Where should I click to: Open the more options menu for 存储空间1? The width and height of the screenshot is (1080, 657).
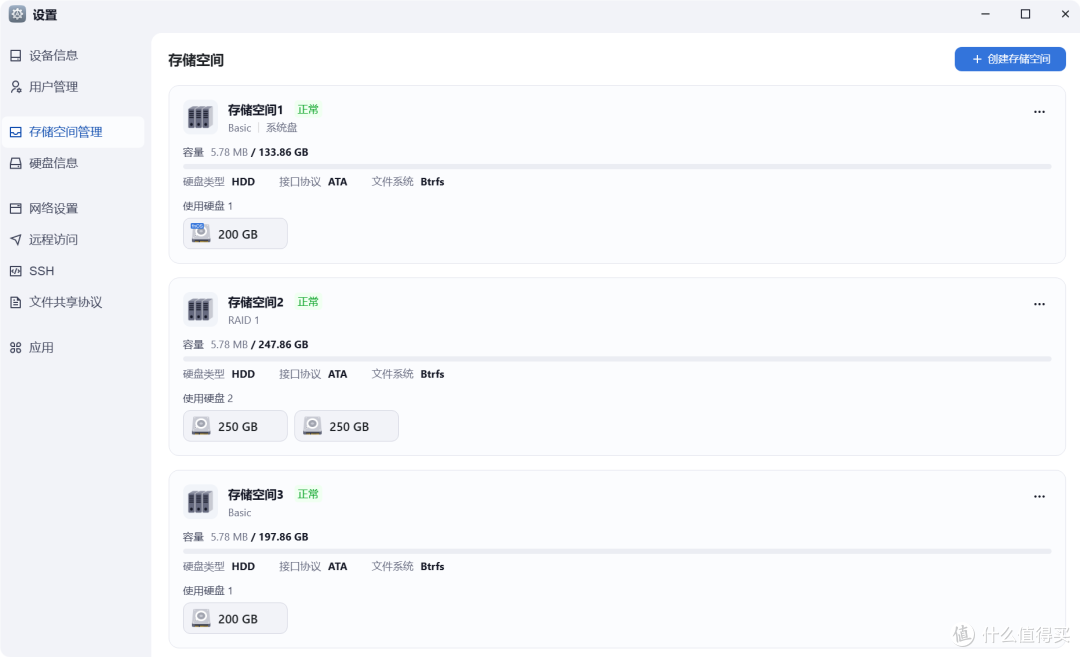click(1039, 112)
